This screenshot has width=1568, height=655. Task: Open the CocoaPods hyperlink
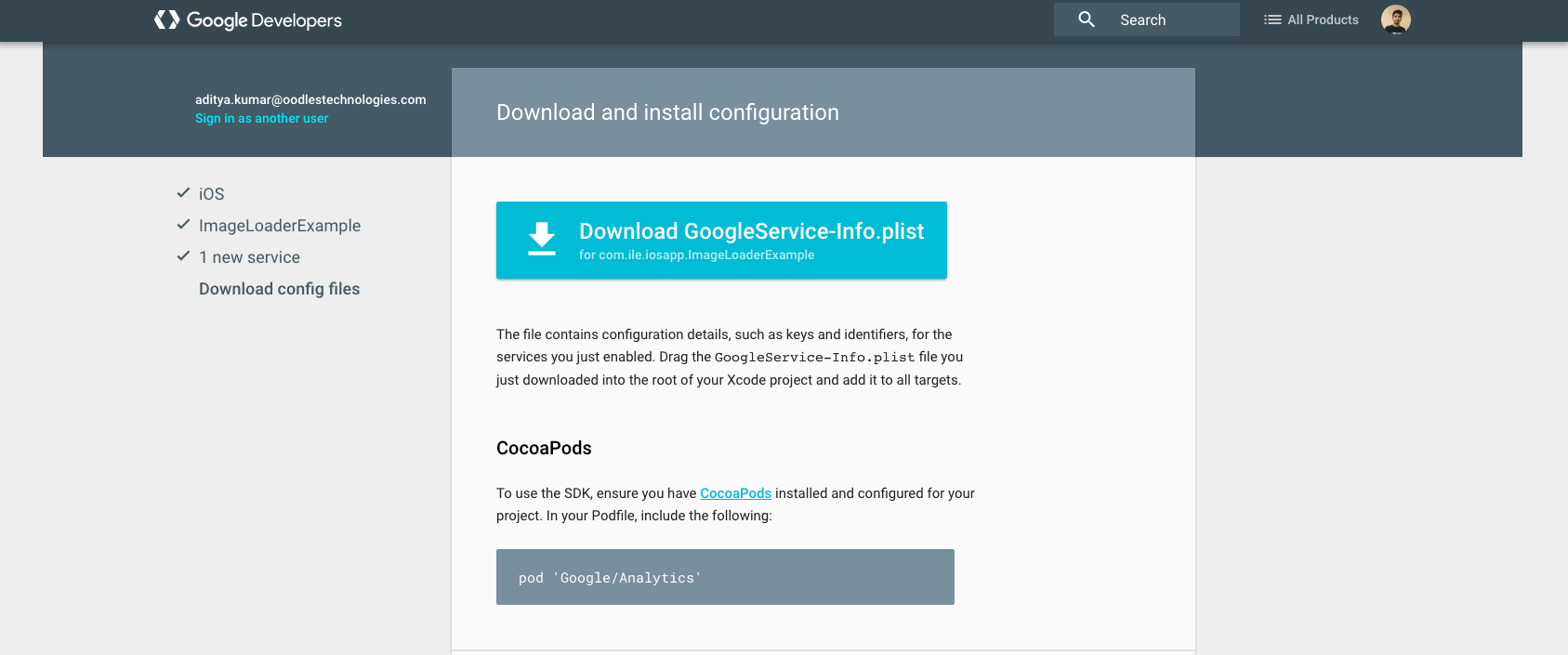(x=735, y=493)
